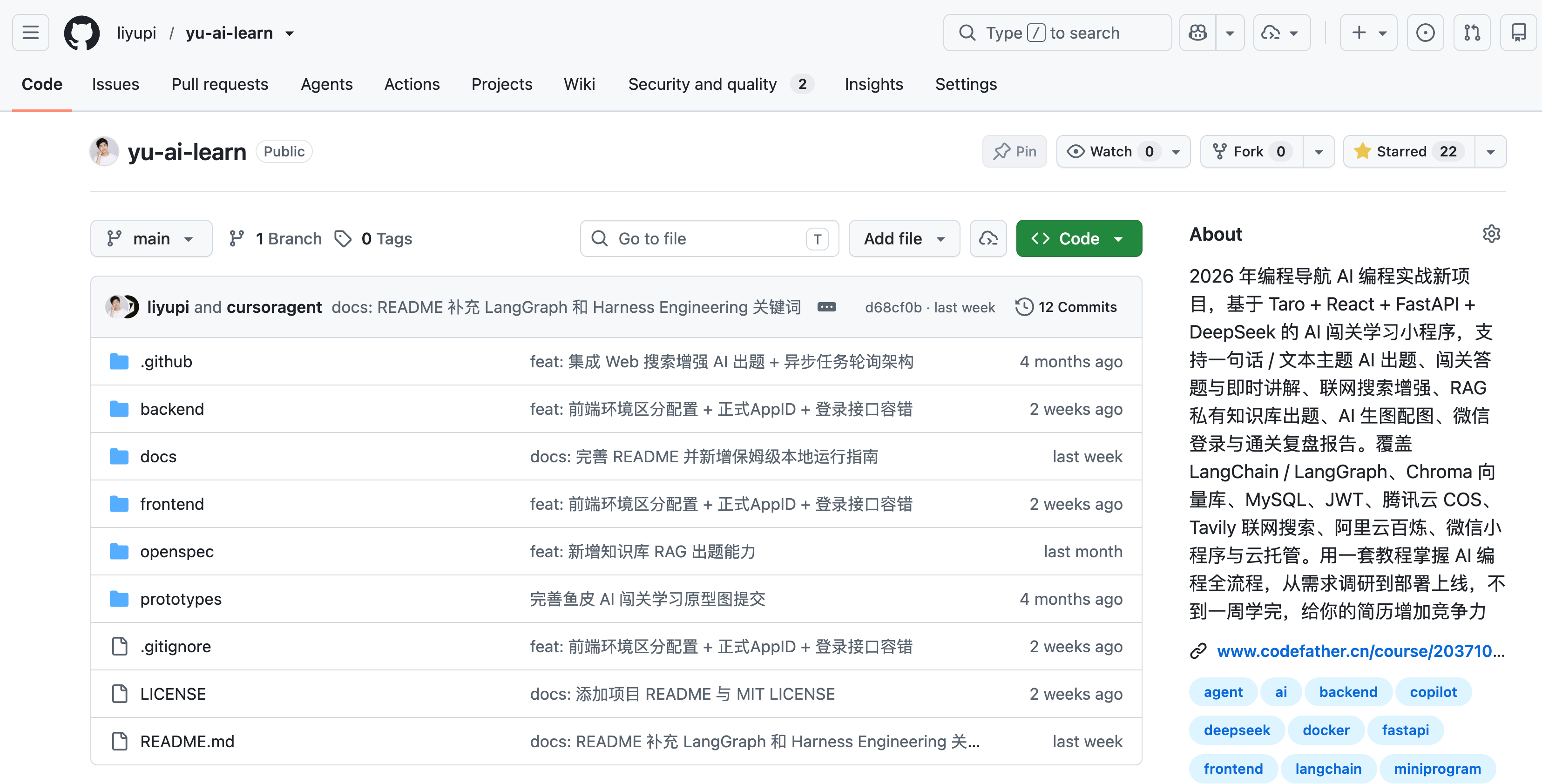This screenshot has width=1542, height=784.
Task: Open the star lists dropdown arrow
Action: pyautogui.click(x=1490, y=151)
